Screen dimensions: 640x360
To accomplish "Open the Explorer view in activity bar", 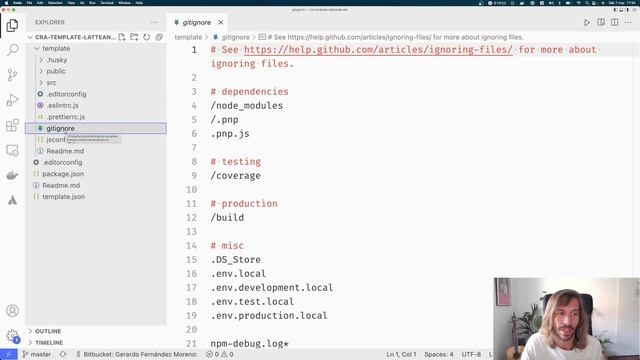I will point(12,25).
